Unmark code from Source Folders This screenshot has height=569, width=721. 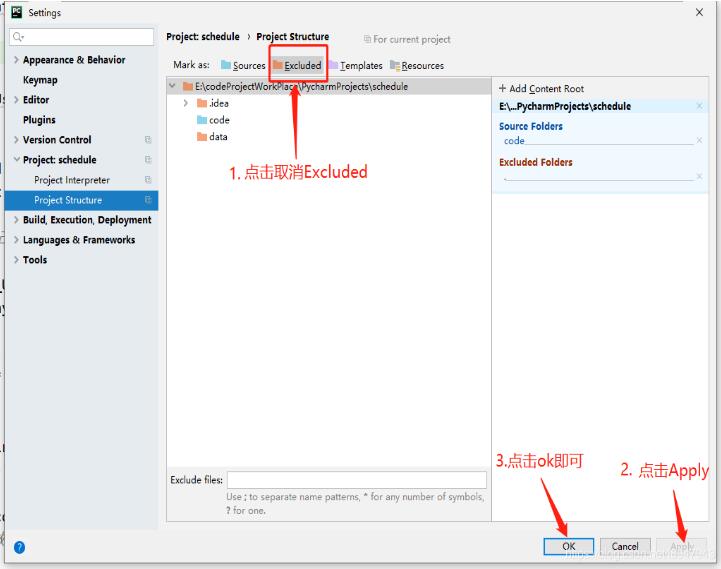pos(699,140)
